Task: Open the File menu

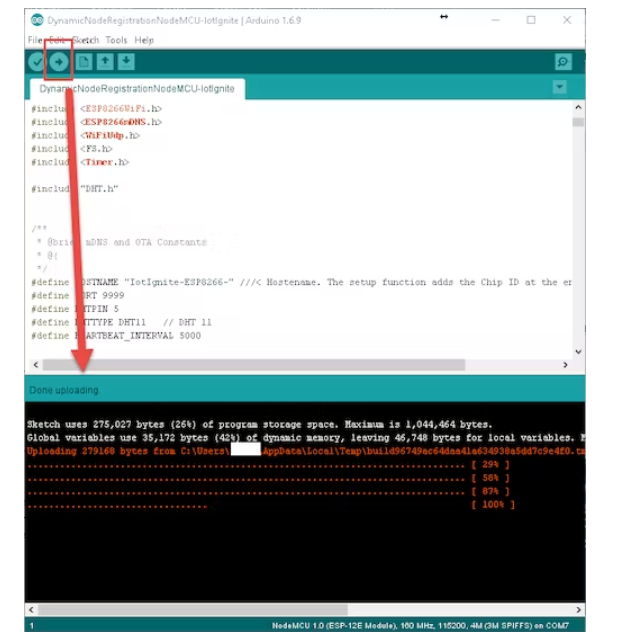Action: [35, 40]
